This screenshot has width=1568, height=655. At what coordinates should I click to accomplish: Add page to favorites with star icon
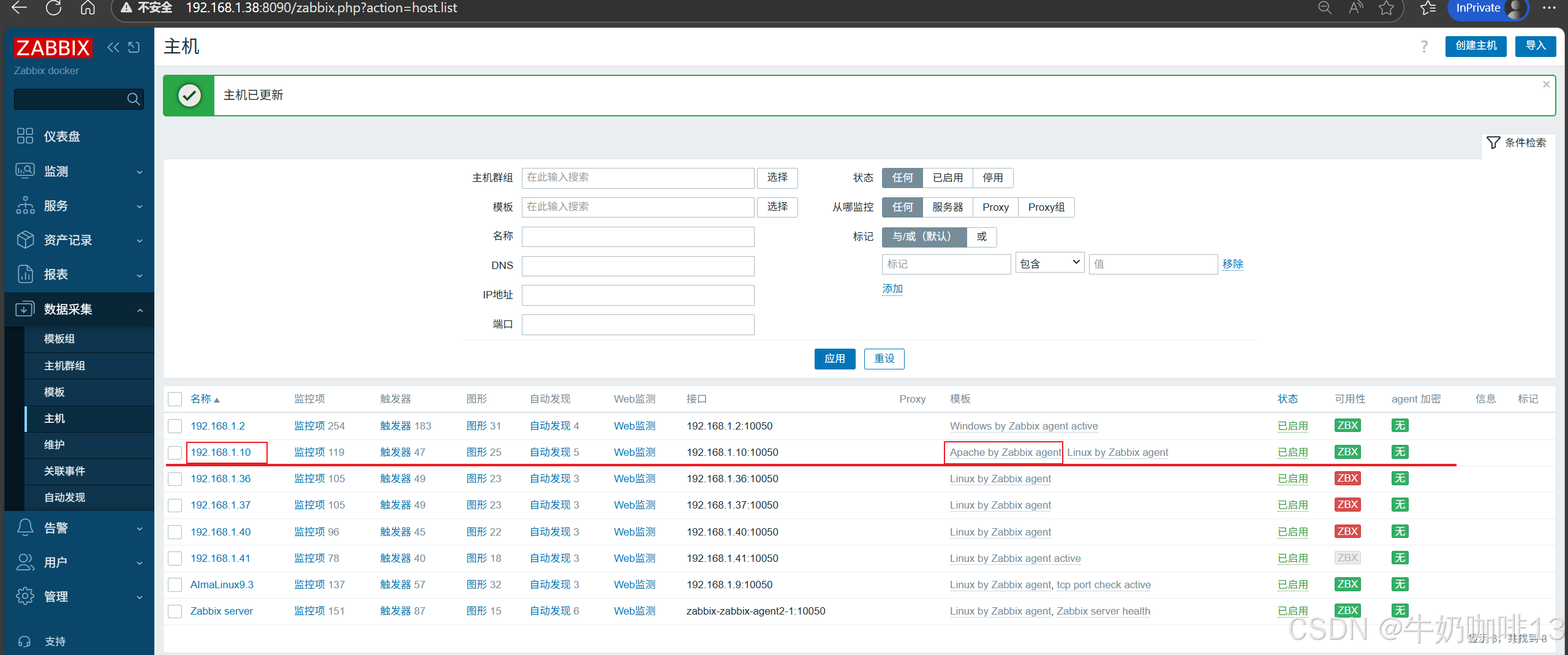(1387, 8)
